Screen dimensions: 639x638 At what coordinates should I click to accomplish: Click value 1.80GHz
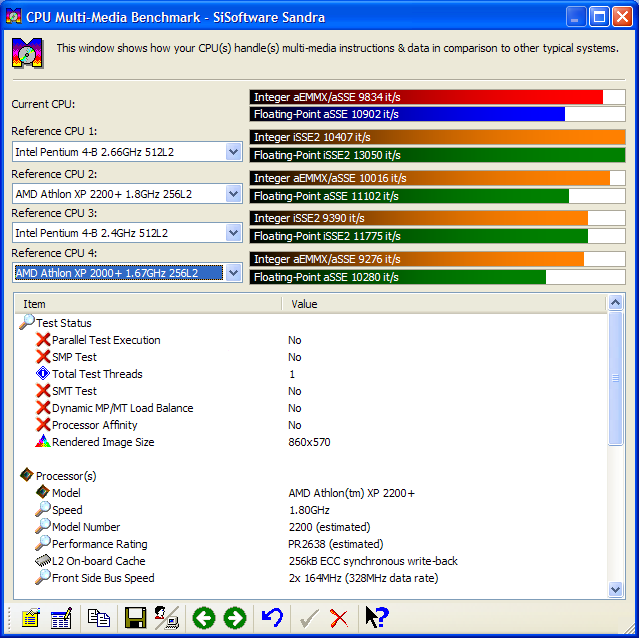tap(309, 510)
